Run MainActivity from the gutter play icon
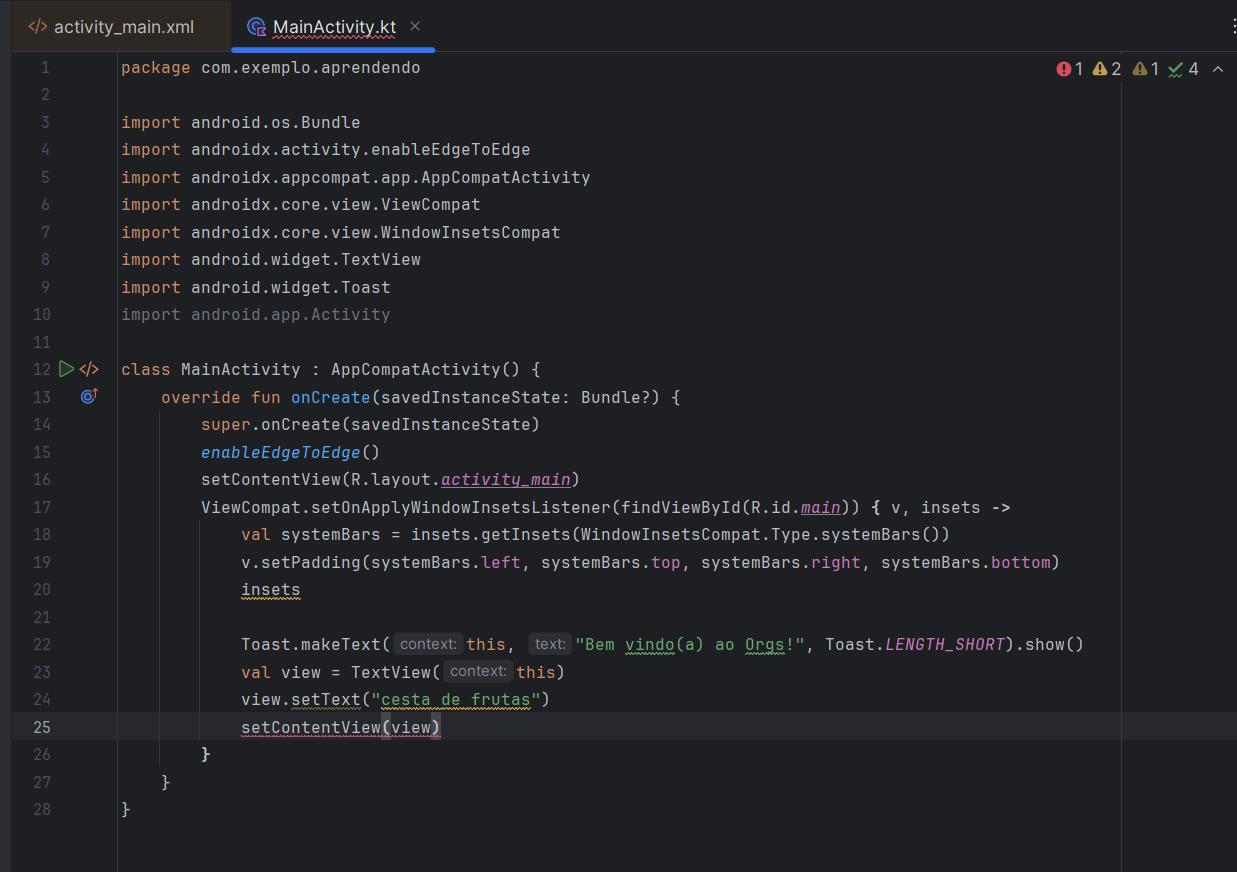 (66, 369)
